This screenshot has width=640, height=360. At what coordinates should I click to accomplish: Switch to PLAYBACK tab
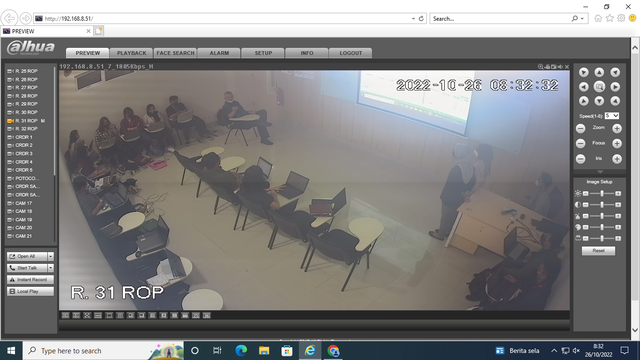(131, 53)
